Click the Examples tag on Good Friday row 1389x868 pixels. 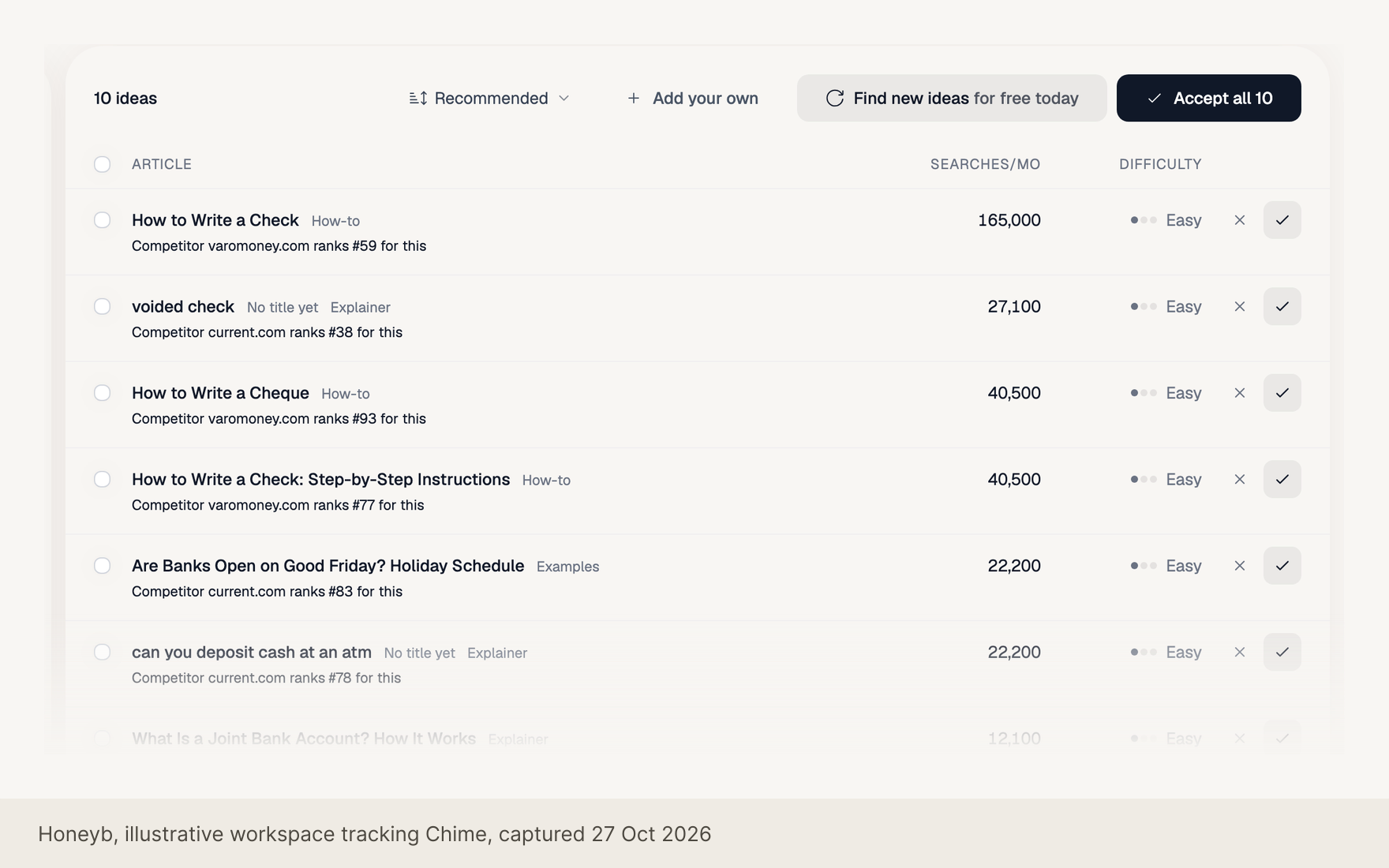point(567,567)
